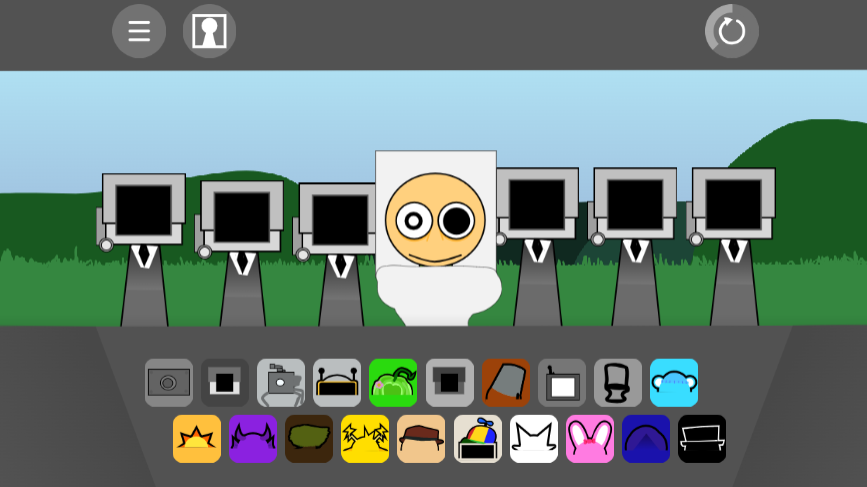
Task: Click the purple horned icon
Action: pos(253,439)
